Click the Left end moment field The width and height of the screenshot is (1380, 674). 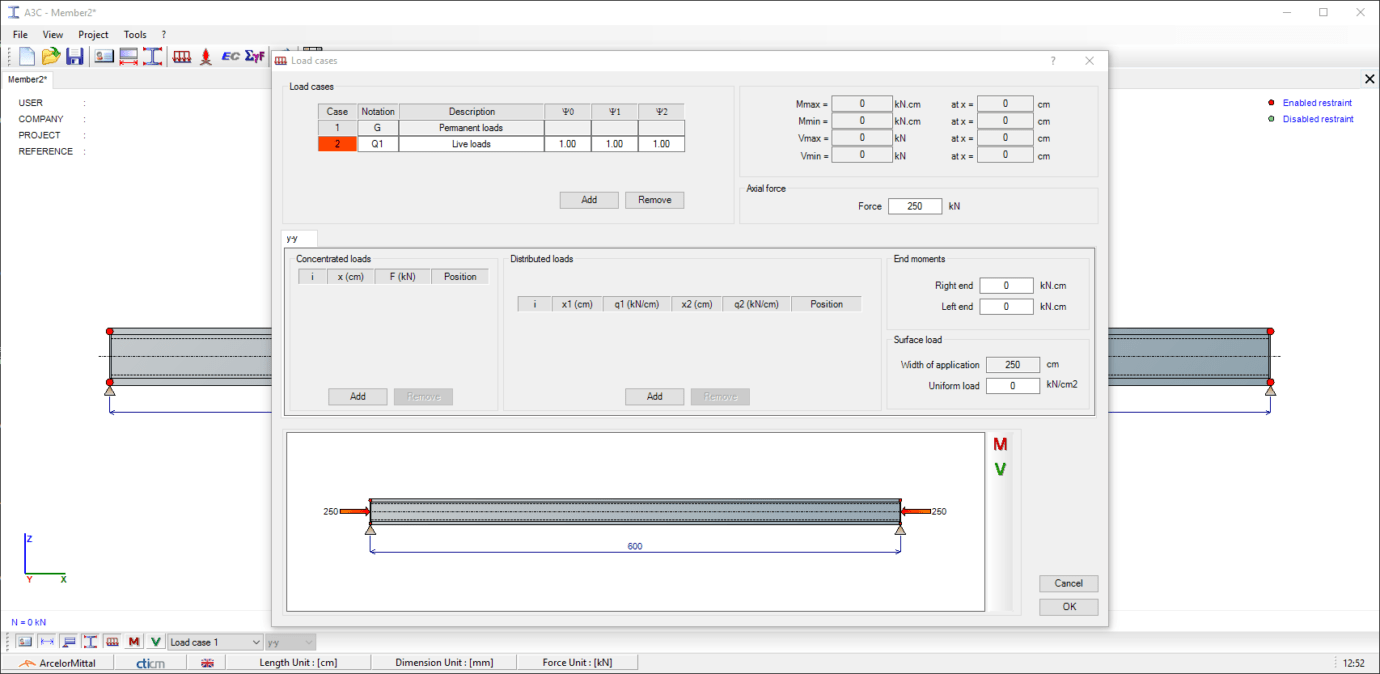click(1007, 307)
